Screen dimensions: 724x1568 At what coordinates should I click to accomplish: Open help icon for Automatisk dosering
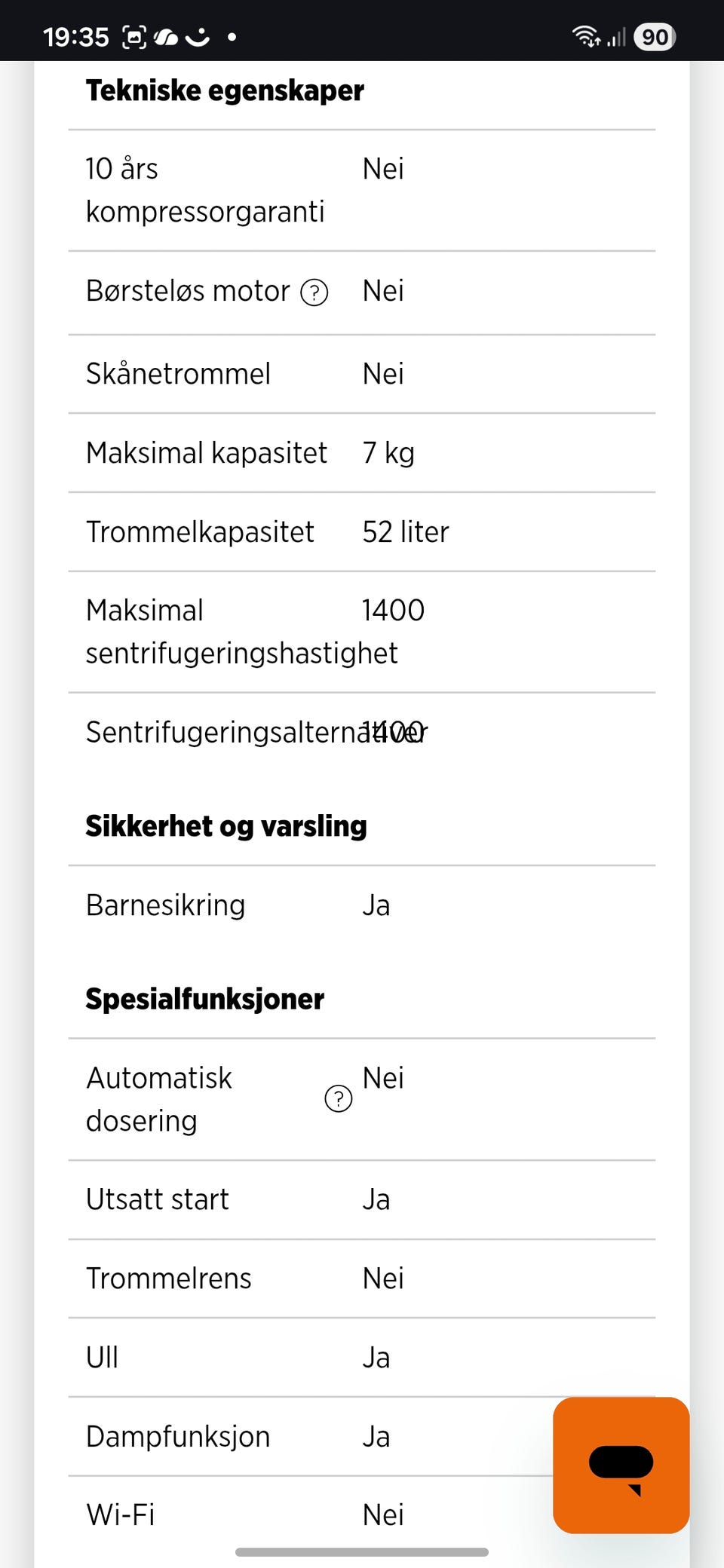(x=338, y=1099)
